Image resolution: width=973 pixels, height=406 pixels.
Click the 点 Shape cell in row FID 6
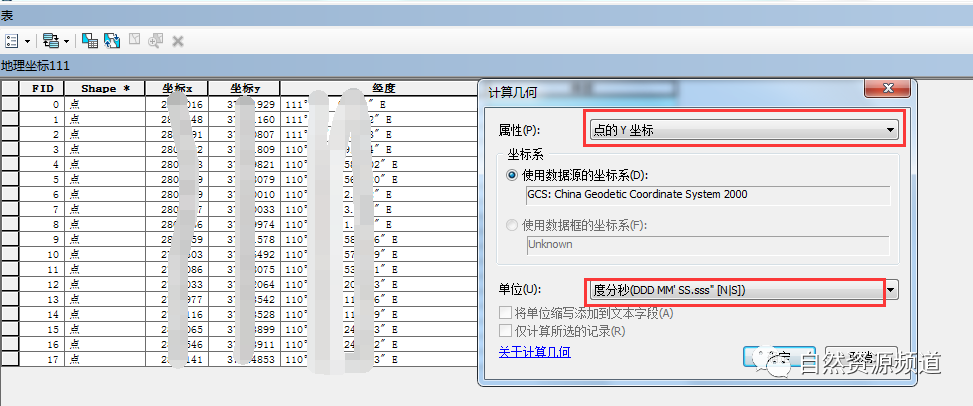coord(105,194)
